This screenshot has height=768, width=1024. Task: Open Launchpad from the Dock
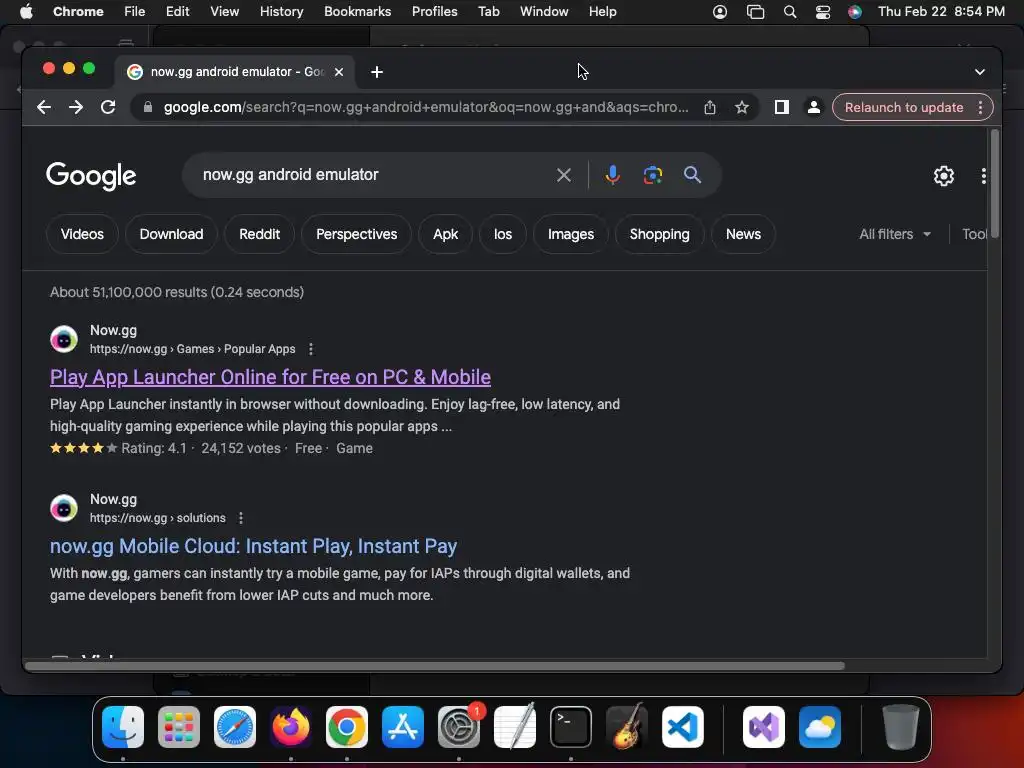click(179, 727)
